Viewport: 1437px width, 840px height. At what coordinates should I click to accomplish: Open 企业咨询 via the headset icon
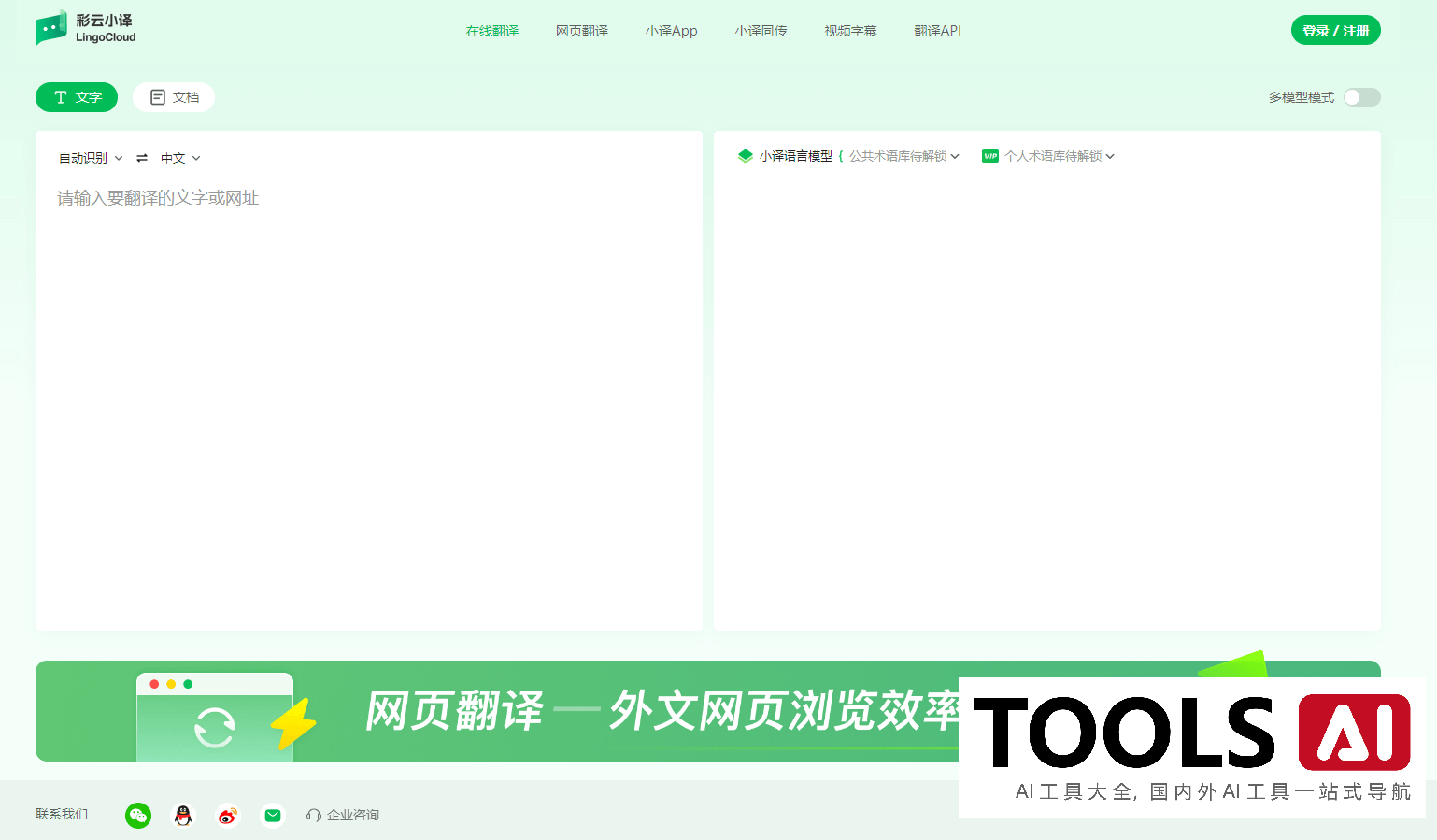point(343,815)
